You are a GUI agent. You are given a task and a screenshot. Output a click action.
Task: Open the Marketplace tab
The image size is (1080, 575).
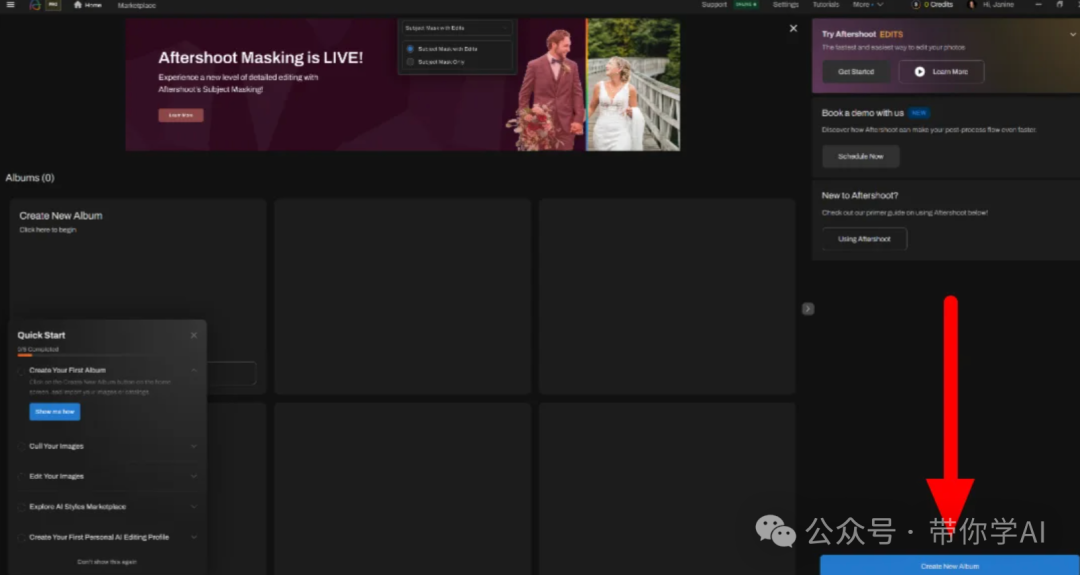136,6
